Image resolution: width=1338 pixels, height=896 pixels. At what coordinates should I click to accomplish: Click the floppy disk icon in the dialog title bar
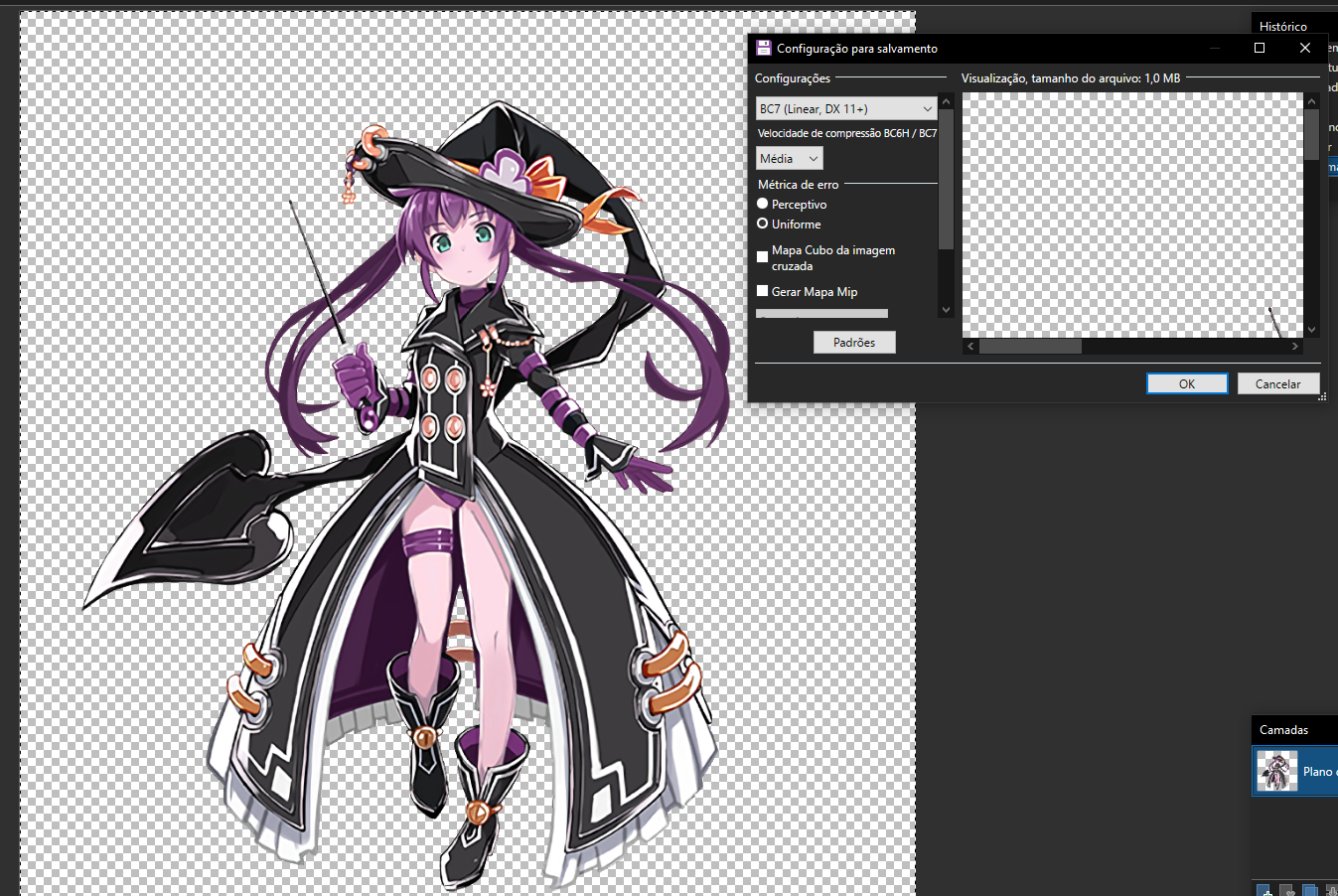(763, 48)
